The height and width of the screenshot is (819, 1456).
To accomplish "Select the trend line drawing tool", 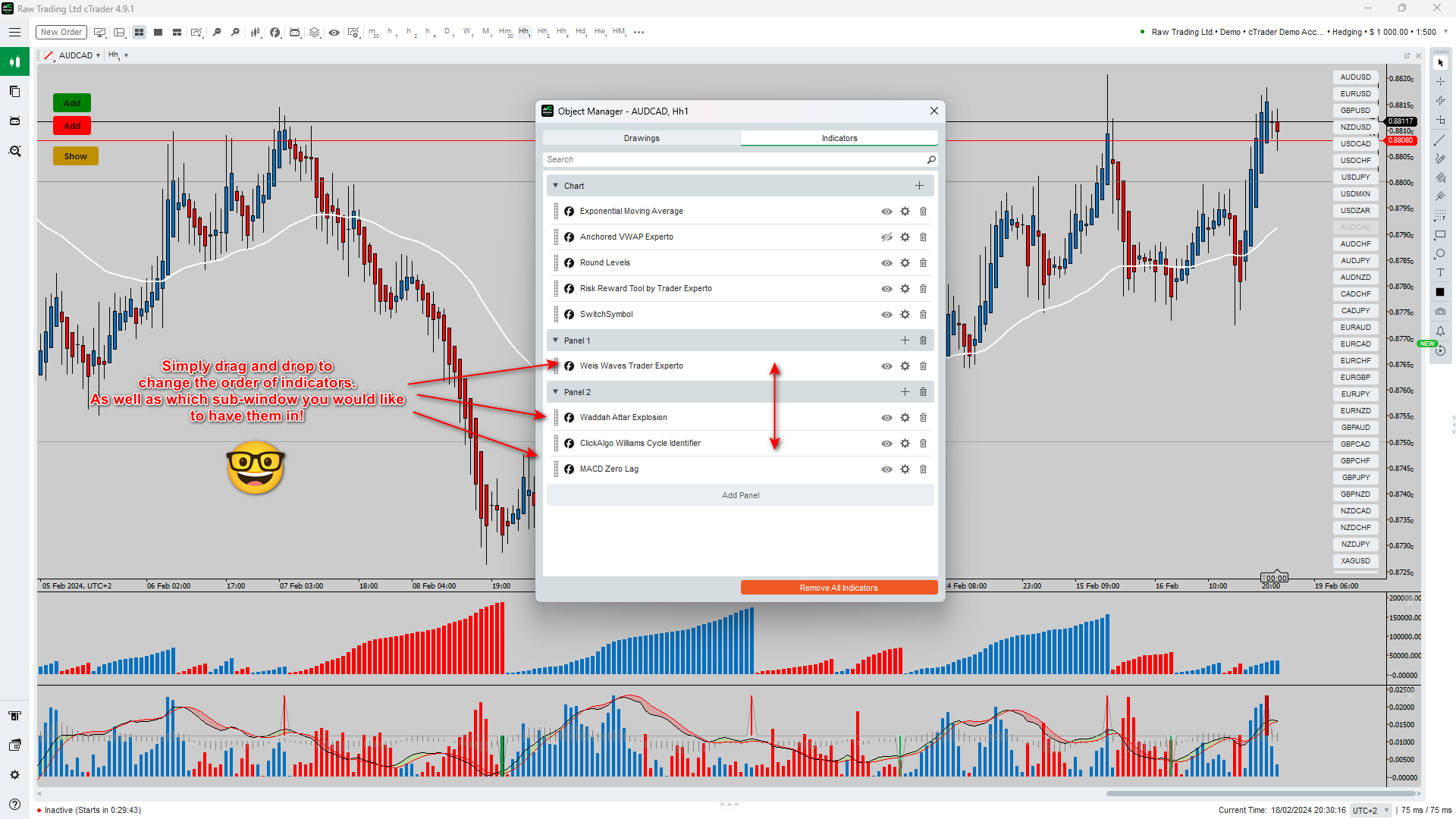I will click(x=1440, y=140).
